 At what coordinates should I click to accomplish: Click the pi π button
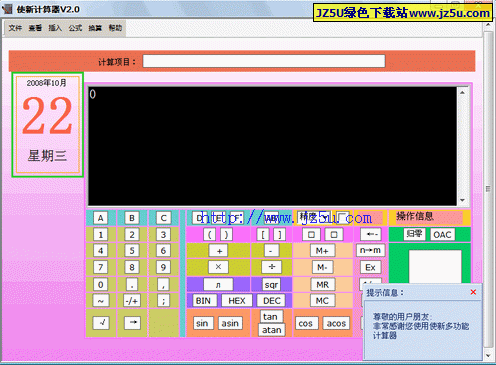(x=218, y=285)
